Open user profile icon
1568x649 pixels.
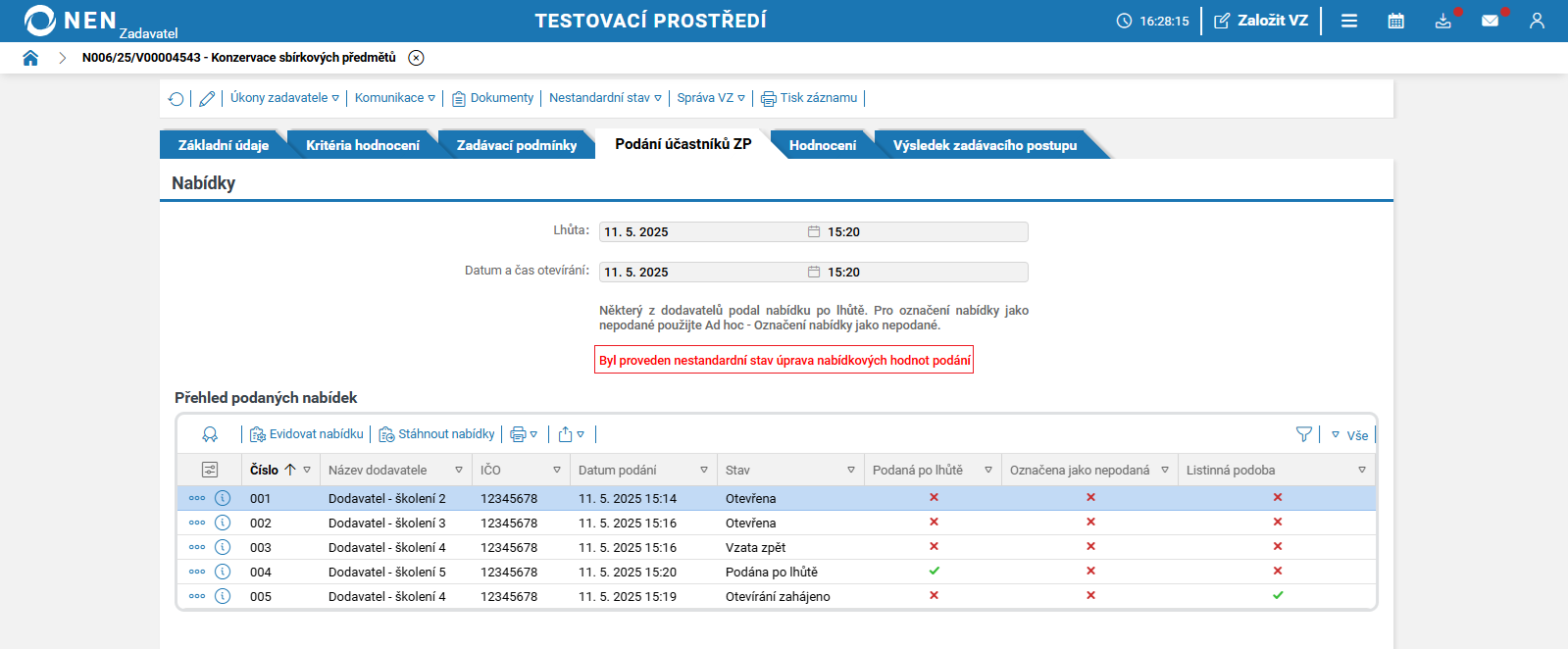1537,21
